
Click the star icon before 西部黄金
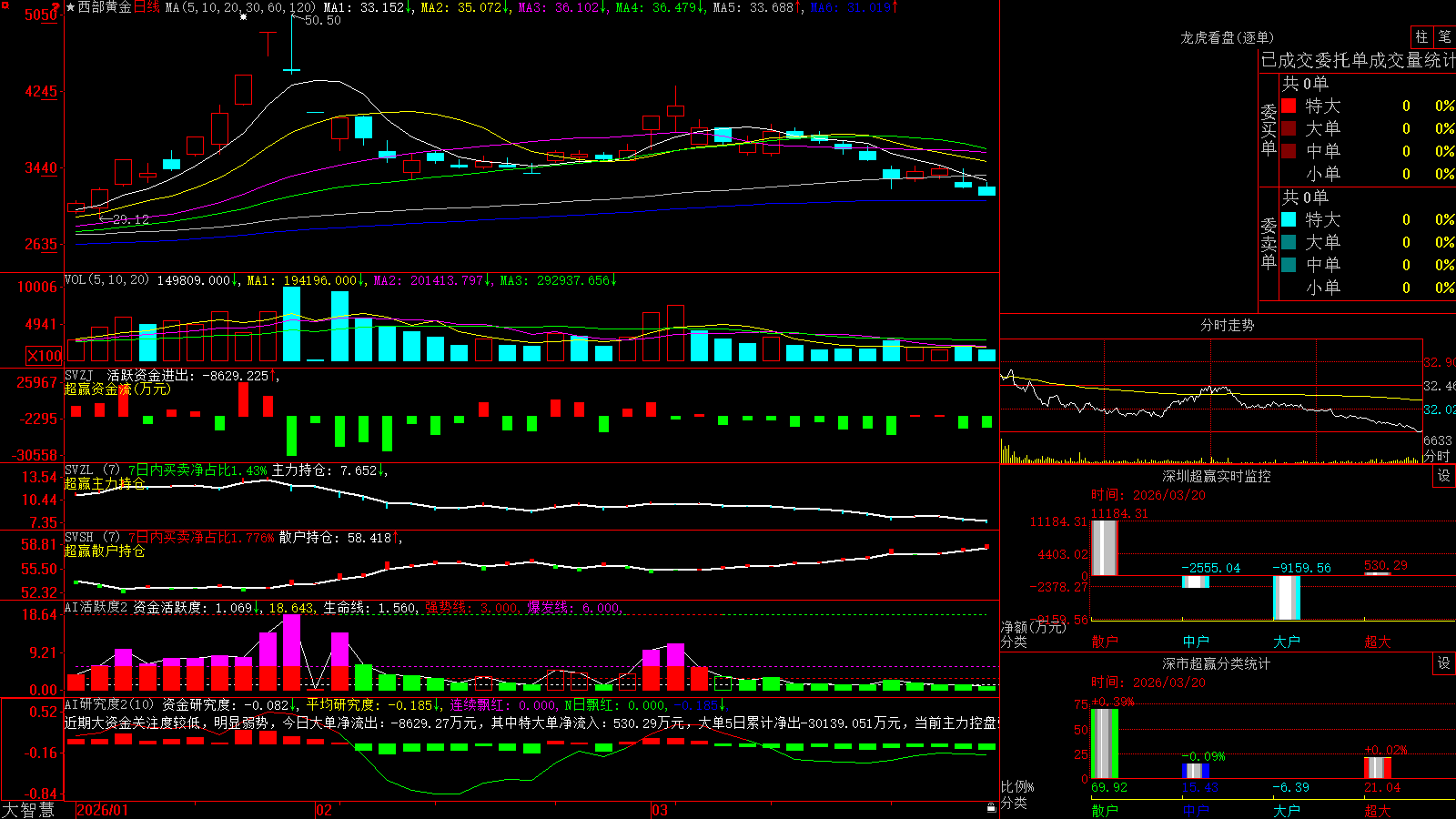coord(71,7)
